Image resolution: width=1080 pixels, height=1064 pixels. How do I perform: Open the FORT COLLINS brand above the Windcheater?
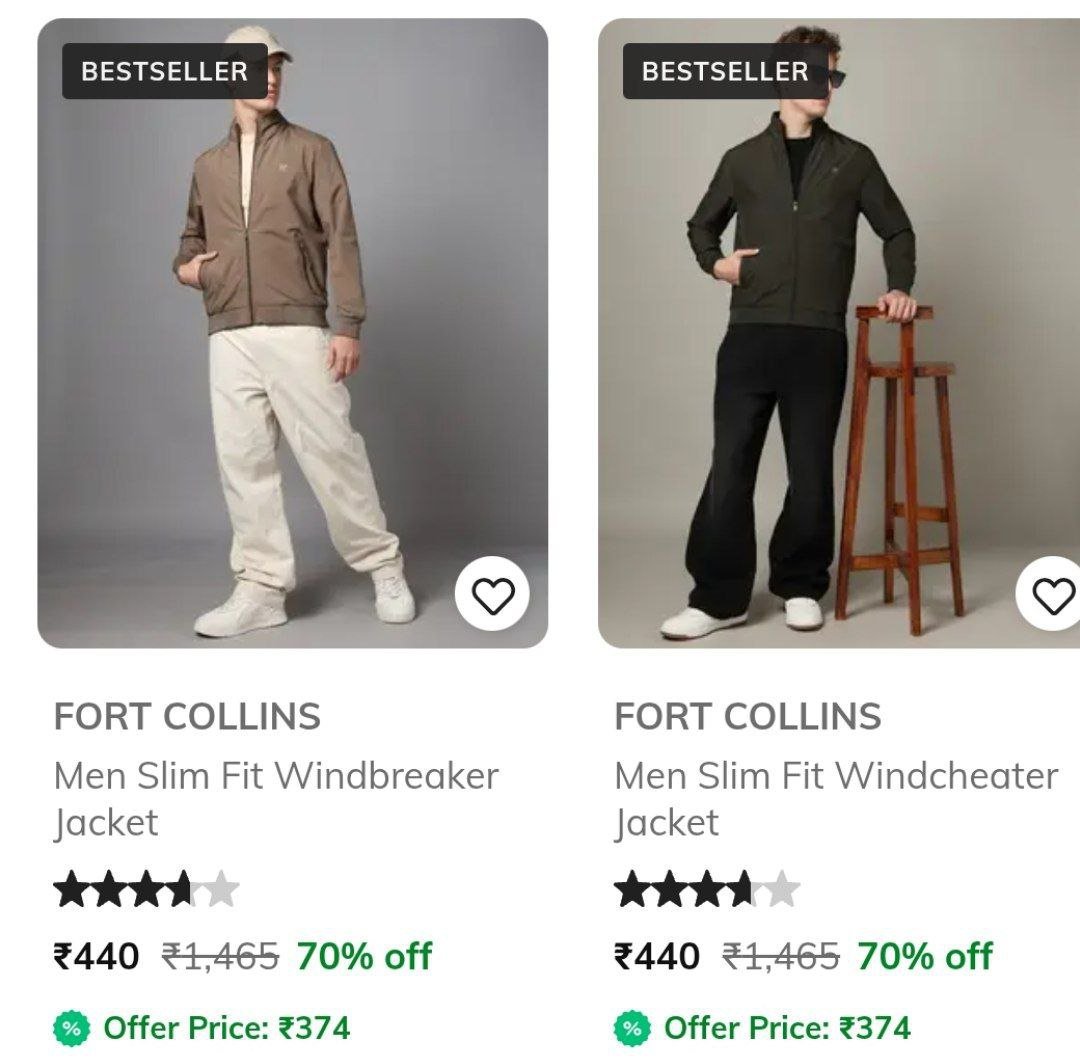pyautogui.click(x=748, y=716)
